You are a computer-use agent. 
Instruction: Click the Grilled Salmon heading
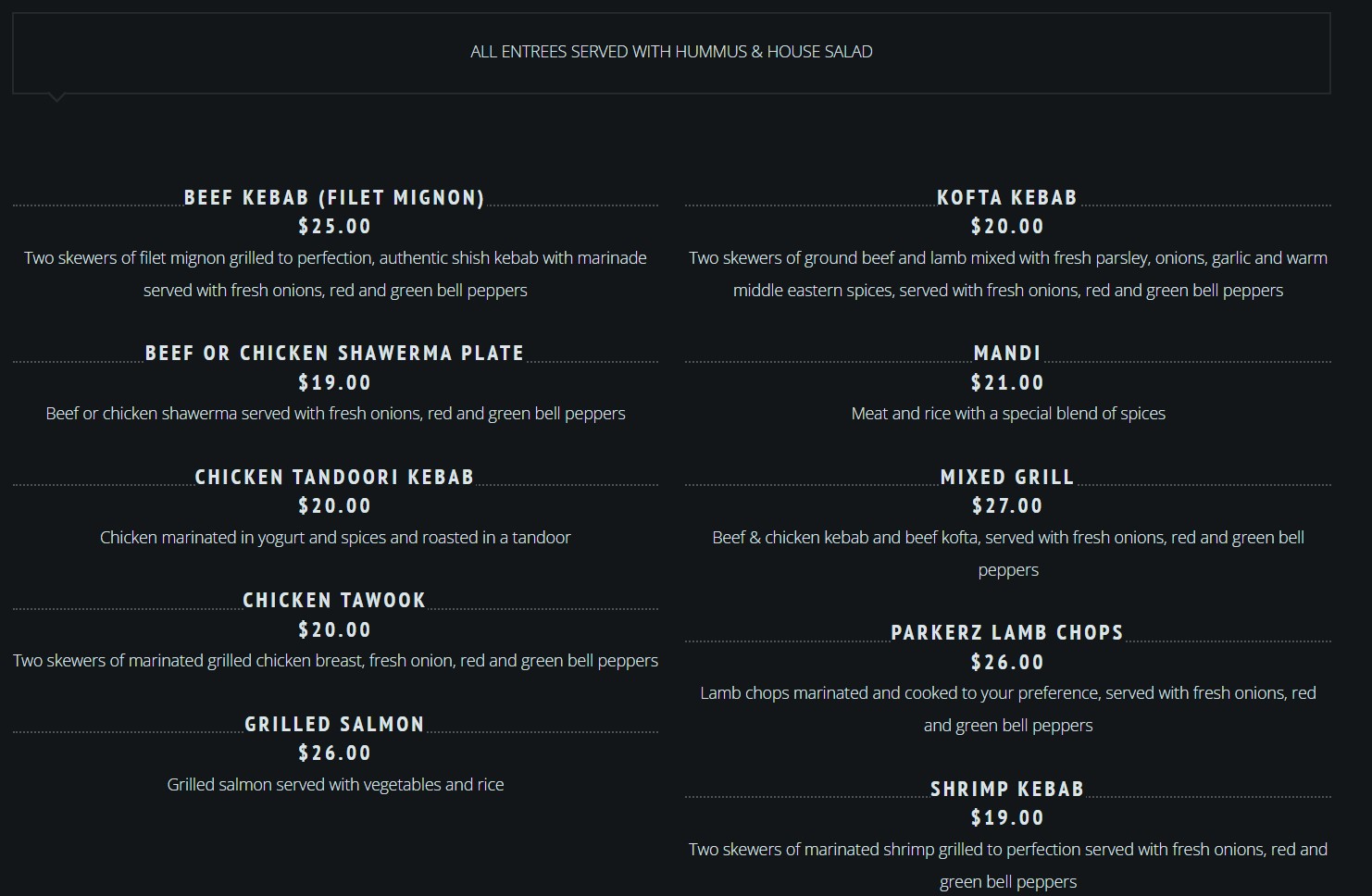(x=334, y=725)
